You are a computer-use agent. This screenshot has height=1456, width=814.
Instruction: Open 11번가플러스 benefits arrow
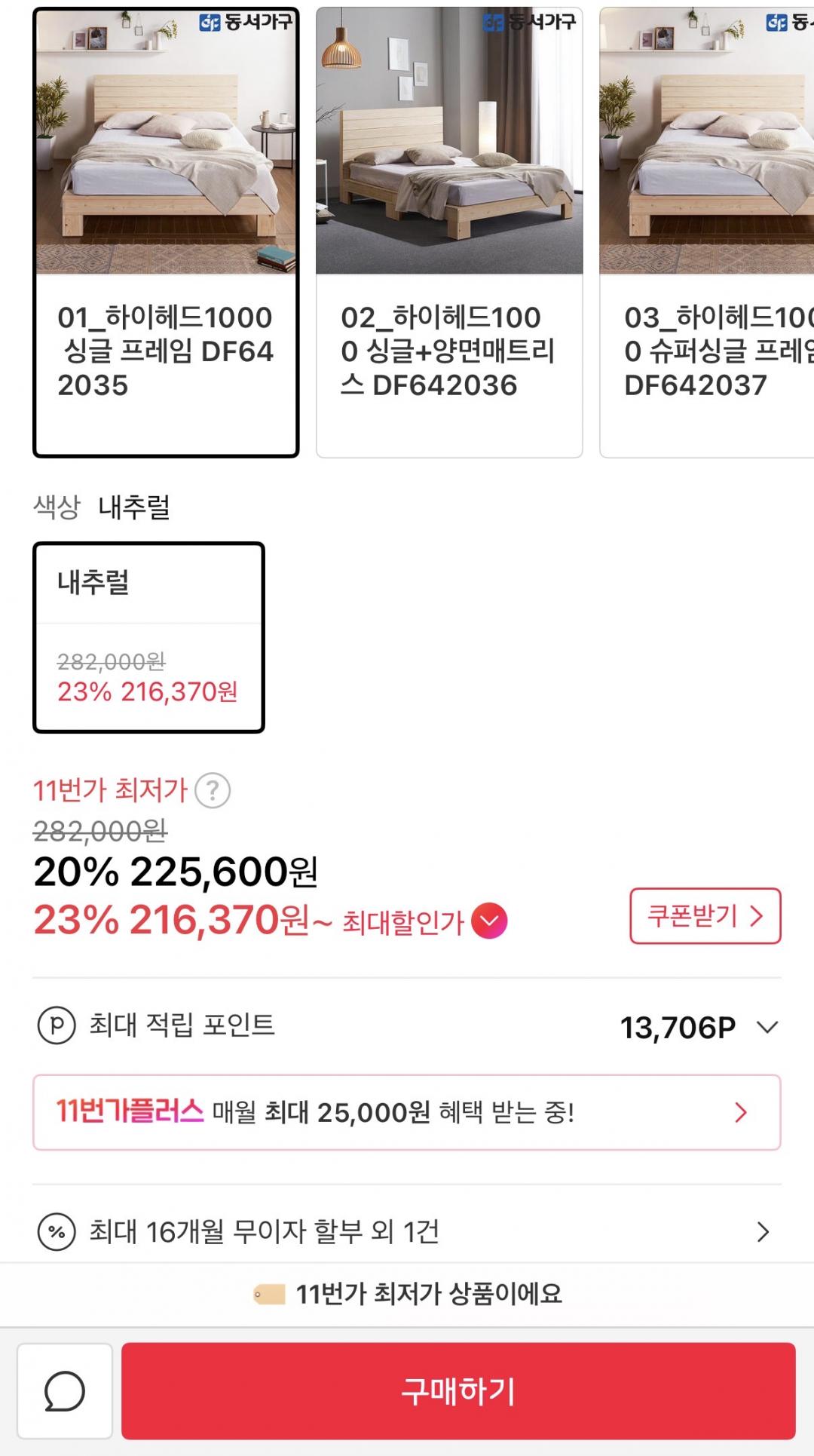(x=741, y=1112)
